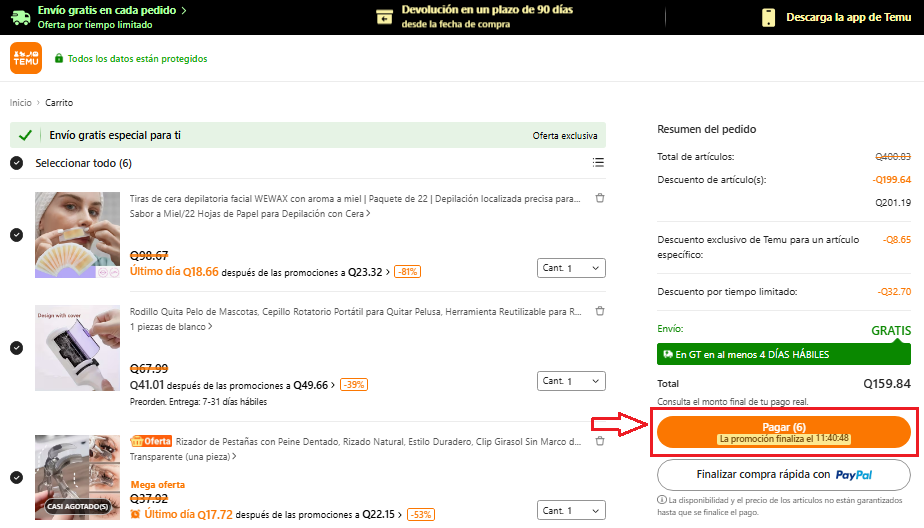Image resolution: width=924 pixels, height=528 pixels.
Task: Open quantity dropdown for wax strips
Action: [x=571, y=268]
